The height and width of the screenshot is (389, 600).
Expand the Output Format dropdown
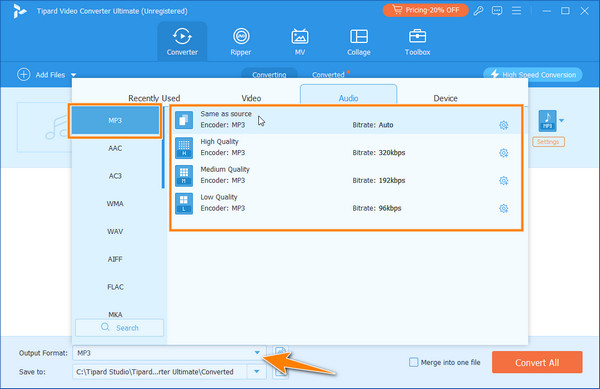click(x=257, y=353)
